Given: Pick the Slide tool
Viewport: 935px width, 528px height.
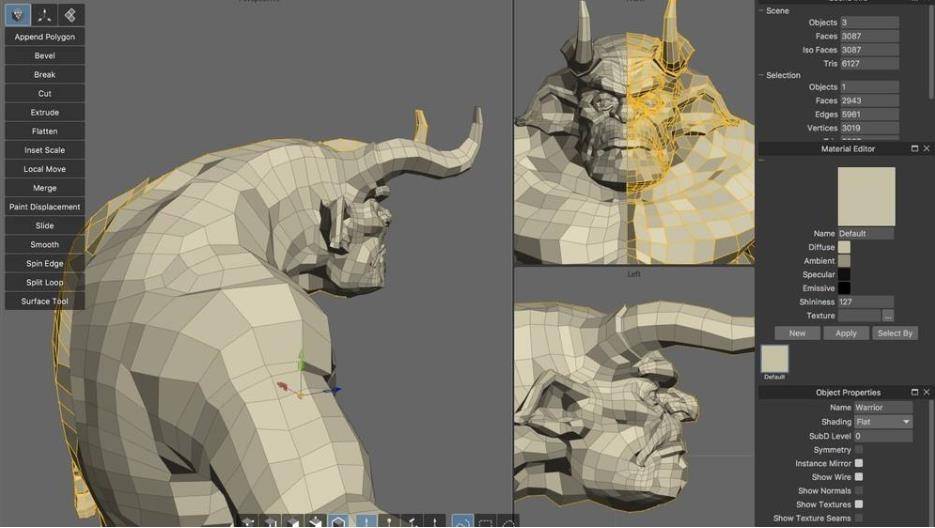Looking at the screenshot, I should tap(45, 226).
